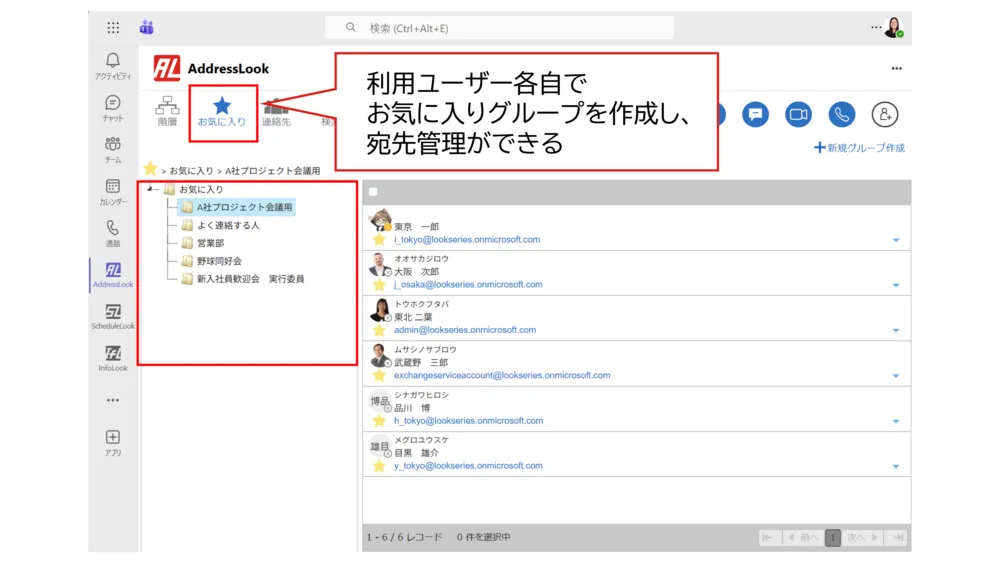Expand dropdown arrow for j_osaka row
The image size is (1000, 563).
896,286
